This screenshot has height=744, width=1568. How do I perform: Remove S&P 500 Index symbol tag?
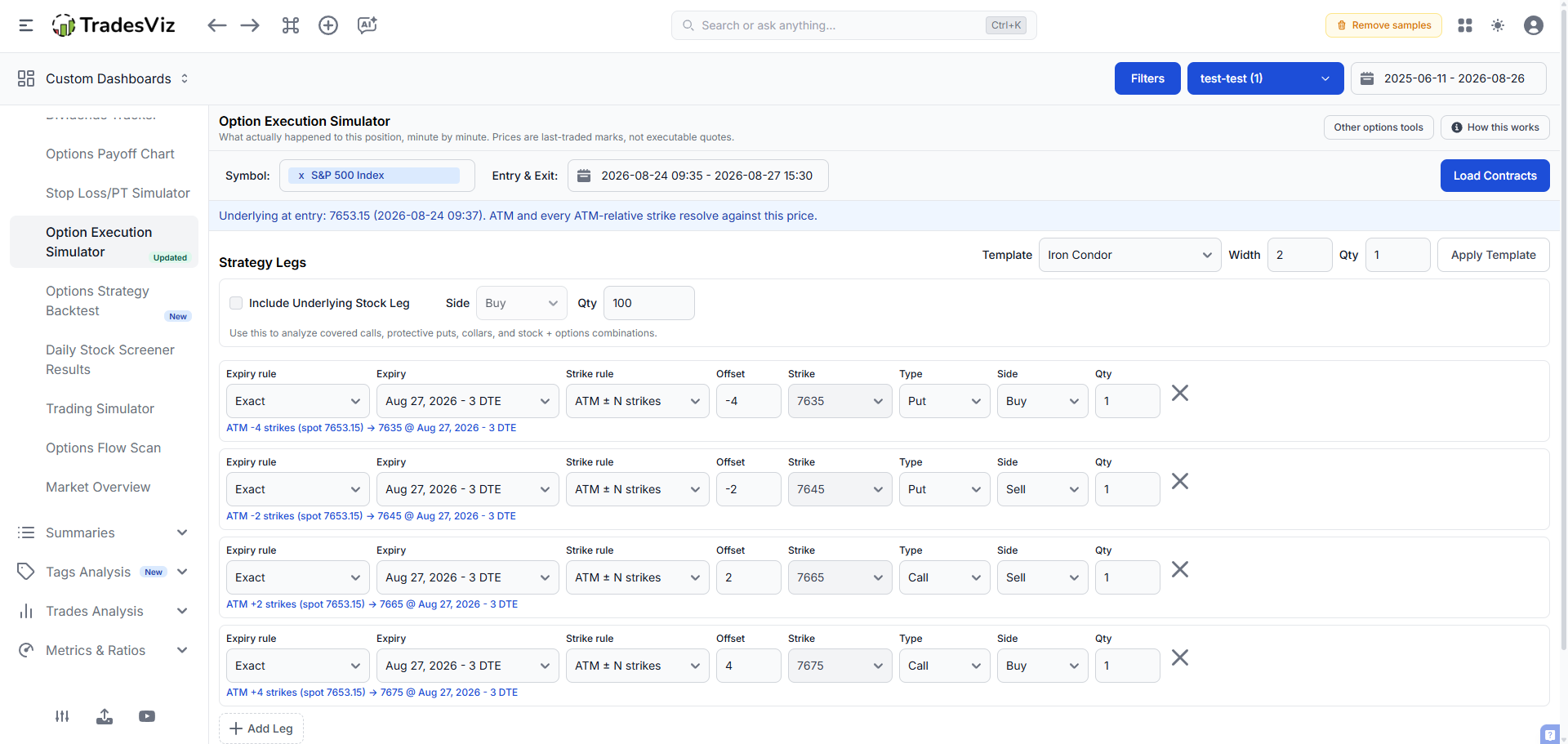301,176
